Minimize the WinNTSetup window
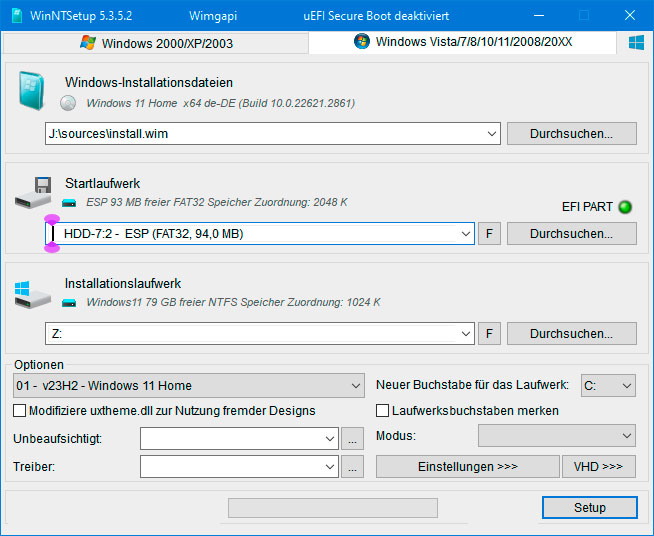The height and width of the screenshot is (536, 654). [539, 15]
